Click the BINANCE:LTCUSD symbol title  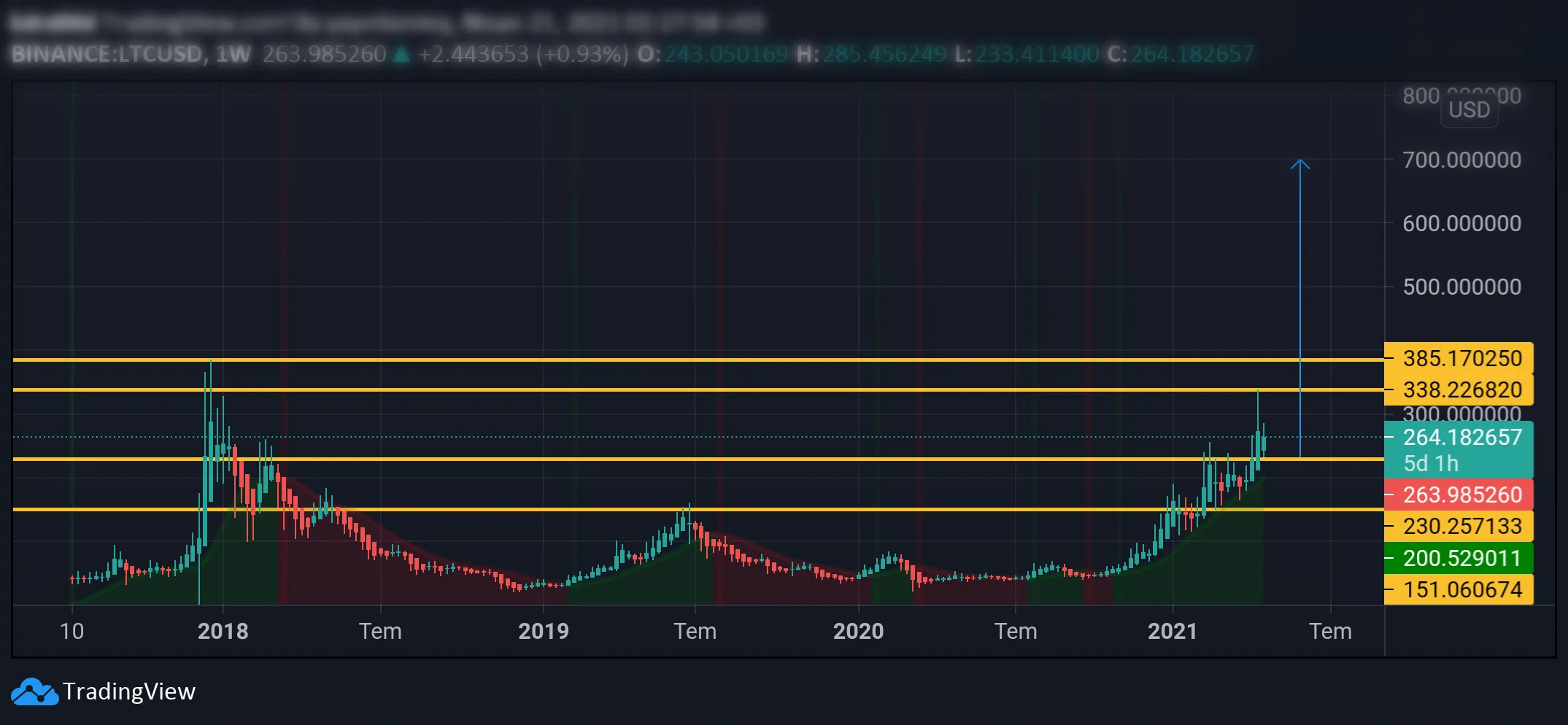[x=107, y=54]
